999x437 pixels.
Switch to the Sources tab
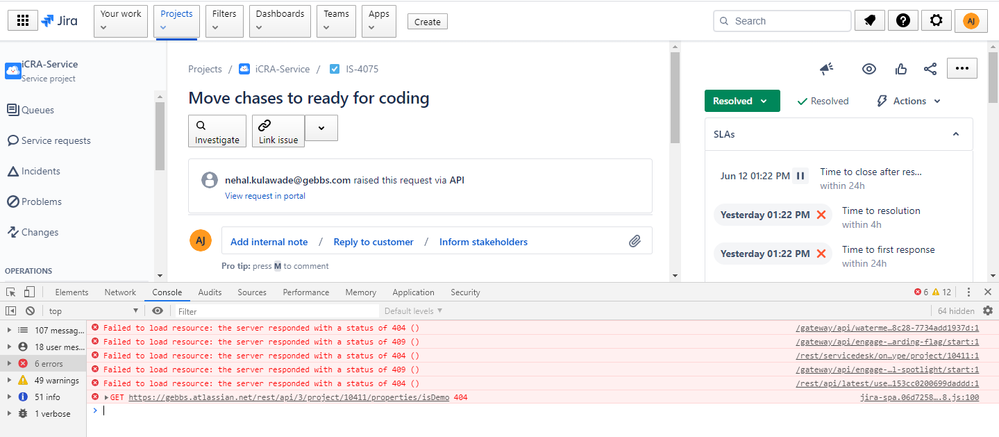click(252, 292)
